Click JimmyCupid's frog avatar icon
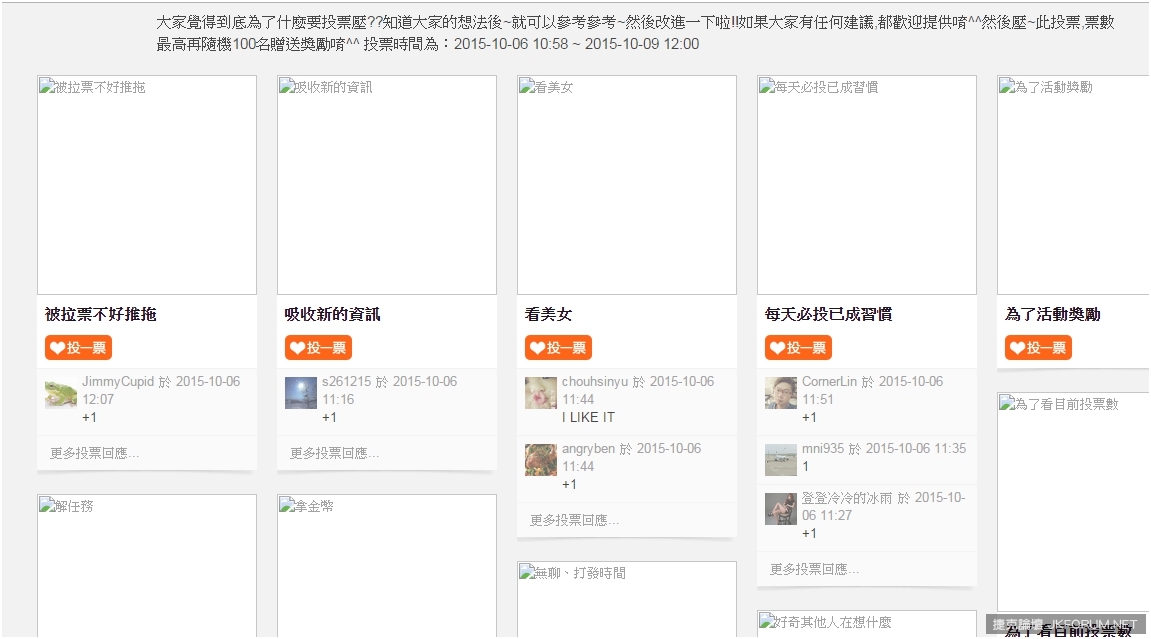This screenshot has height=639, width=1151. pyautogui.click(x=60, y=393)
